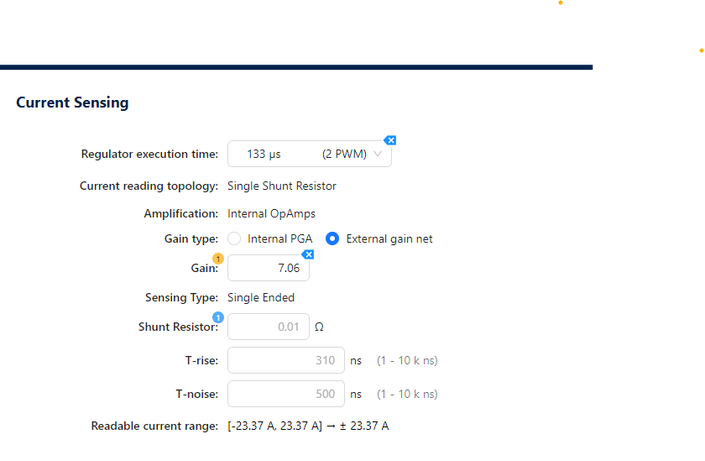Select the External gain net option
The height and width of the screenshot is (461, 705).
coord(333,239)
